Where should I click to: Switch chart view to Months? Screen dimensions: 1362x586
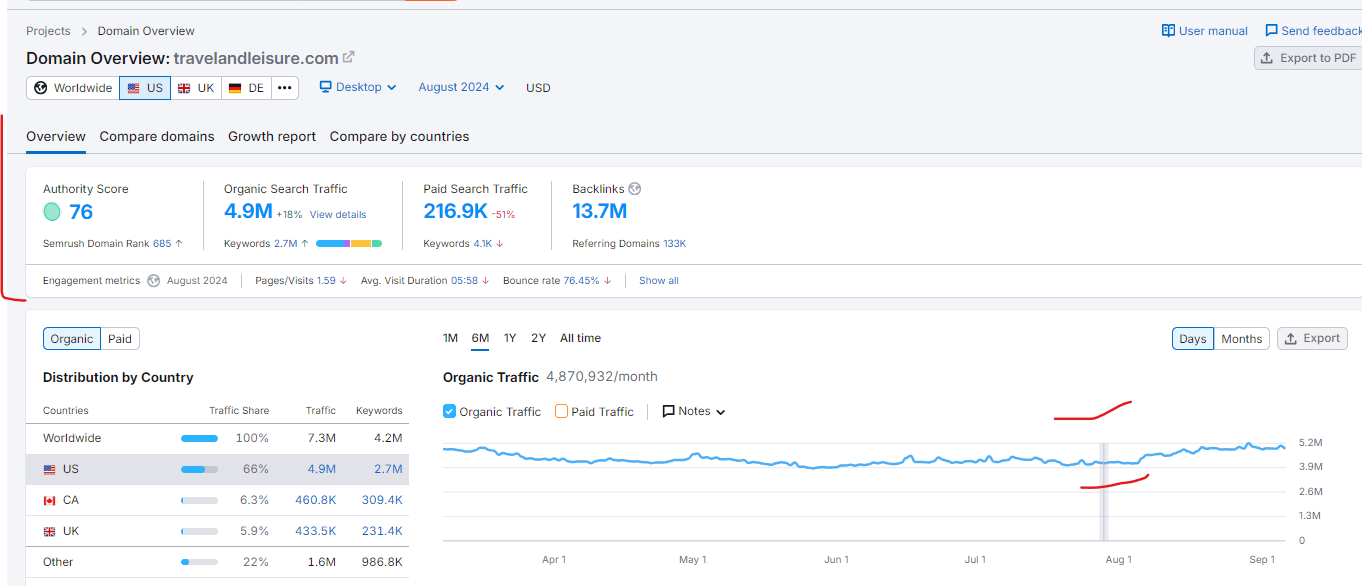coord(1241,339)
